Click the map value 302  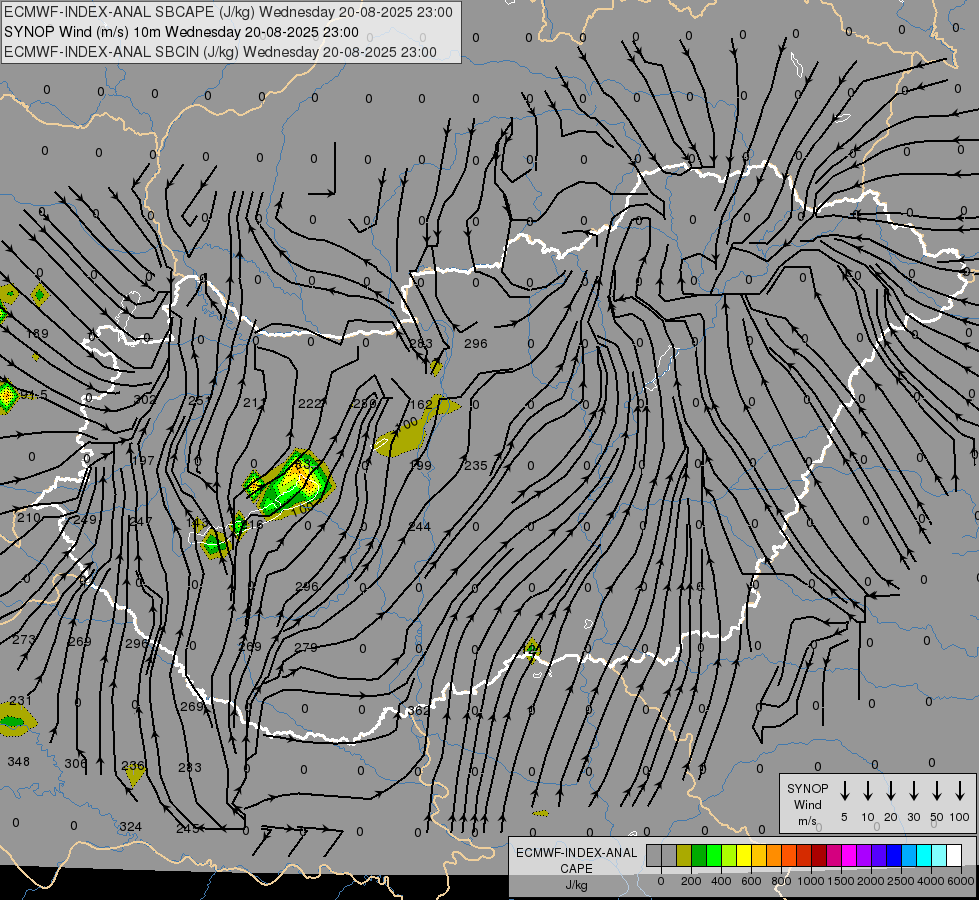[144, 399]
